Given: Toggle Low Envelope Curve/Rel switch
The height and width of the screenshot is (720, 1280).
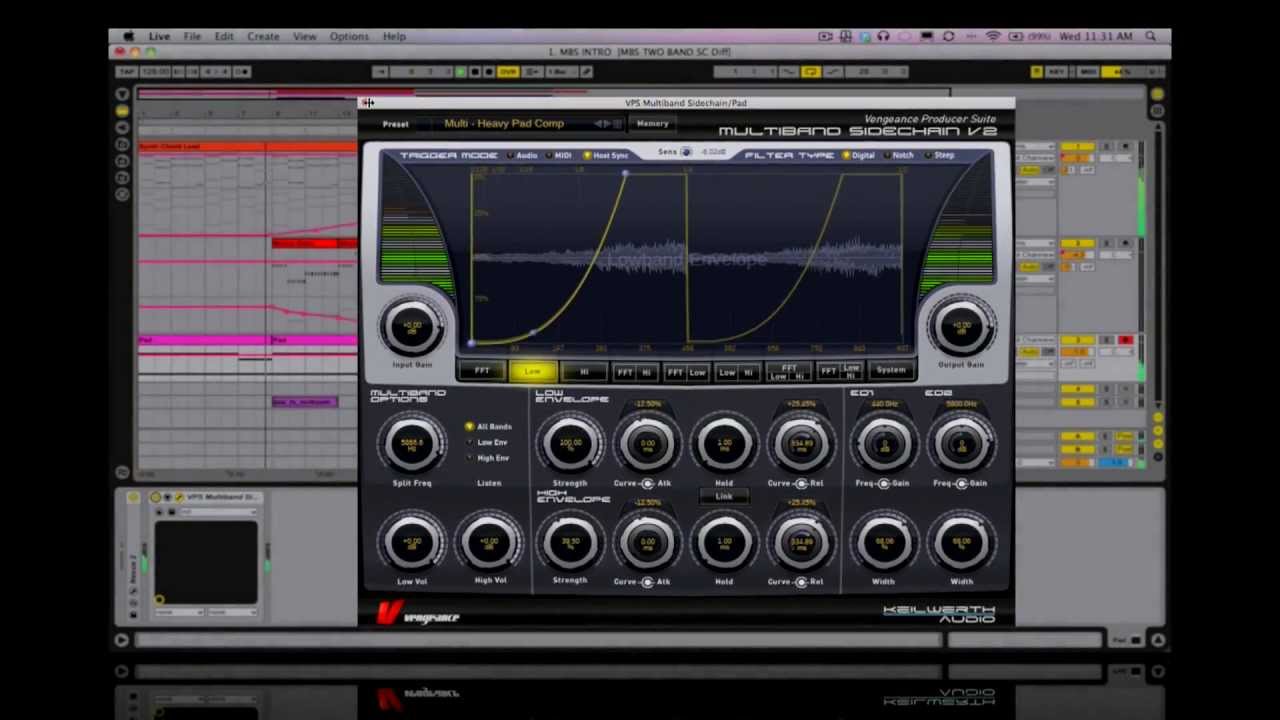Looking at the screenshot, I should point(801,484).
